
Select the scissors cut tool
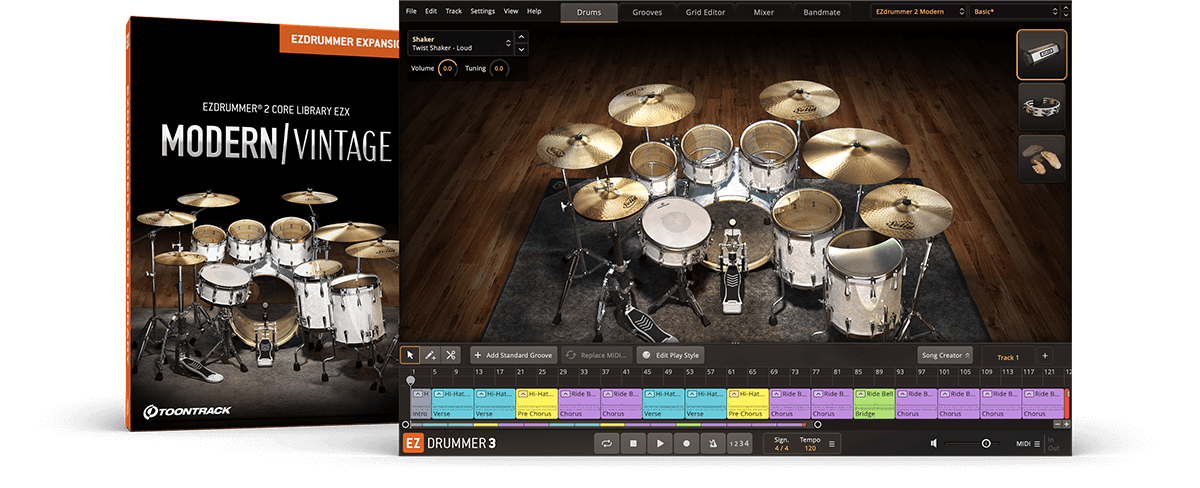[451, 355]
